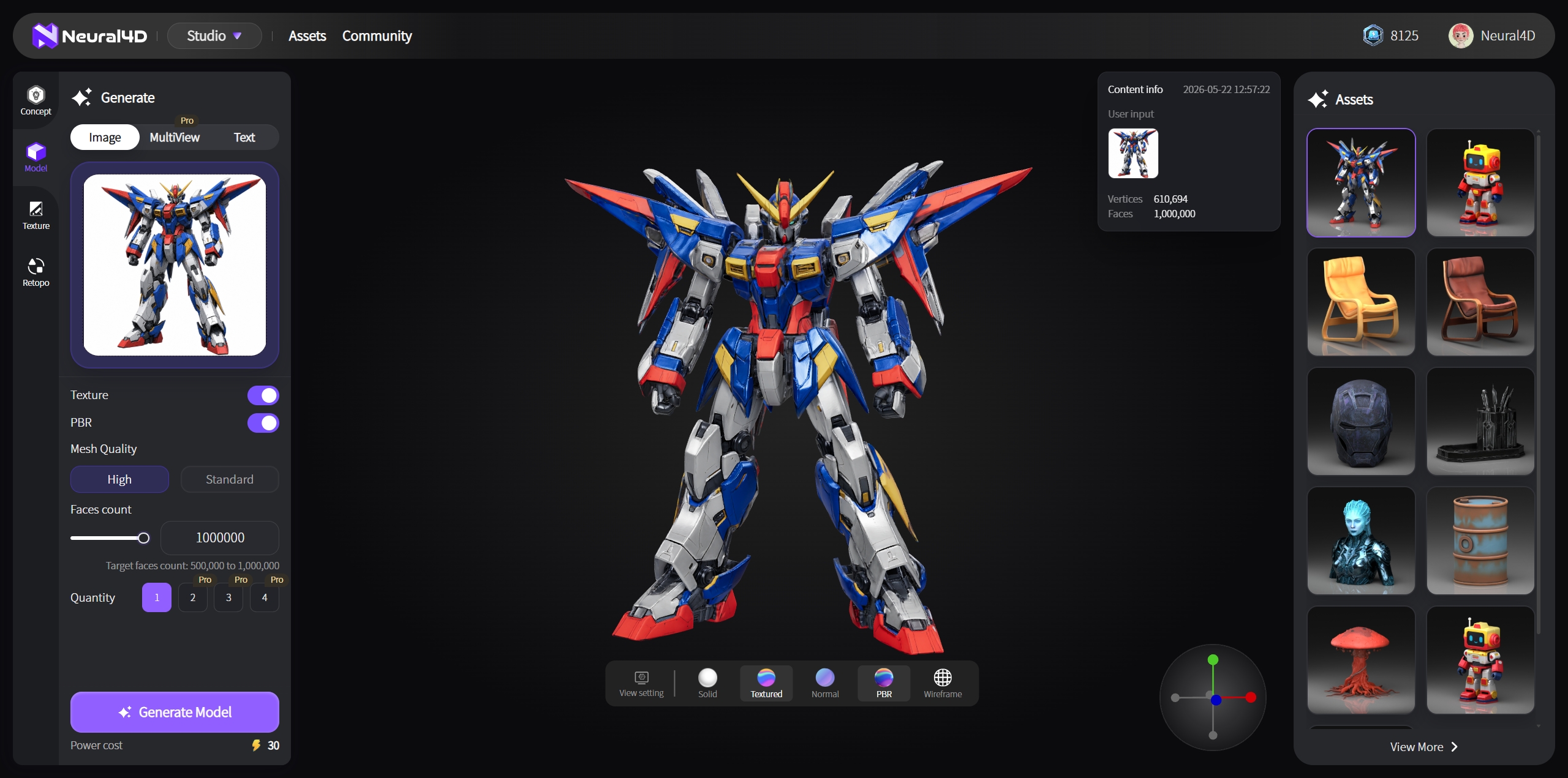This screenshot has width=1568, height=778.
Task: Open the Studio dropdown
Action: pyautogui.click(x=214, y=36)
